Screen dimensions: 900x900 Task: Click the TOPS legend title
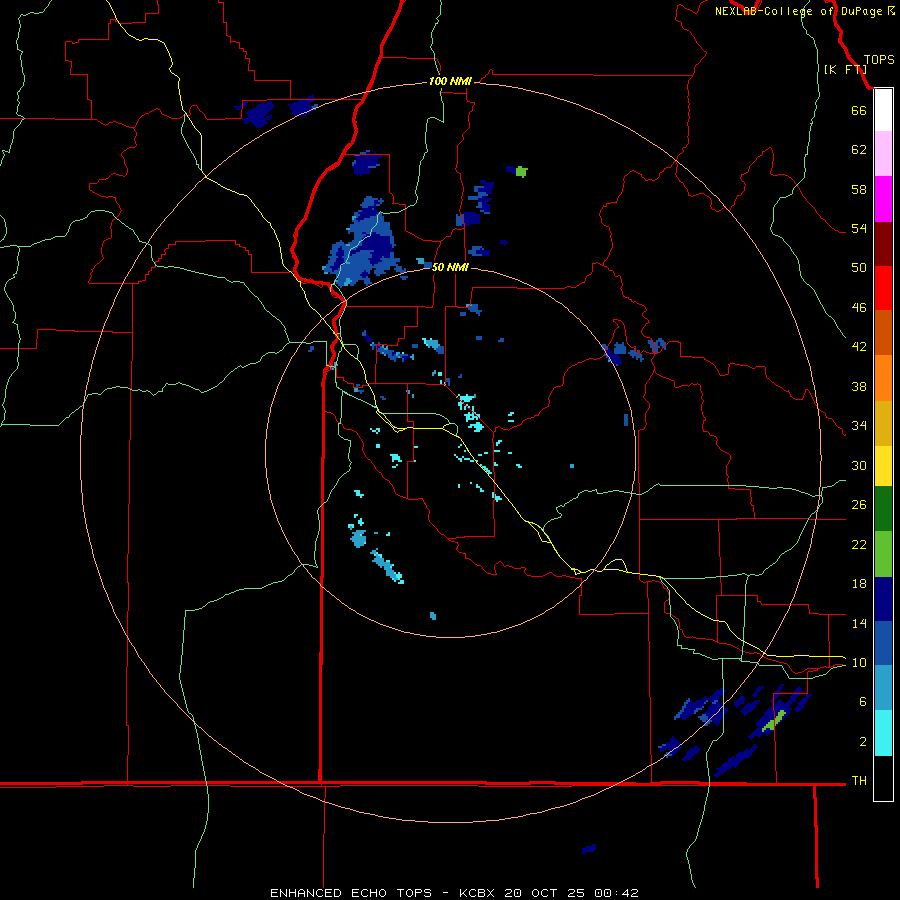pyautogui.click(x=879, y=60)
